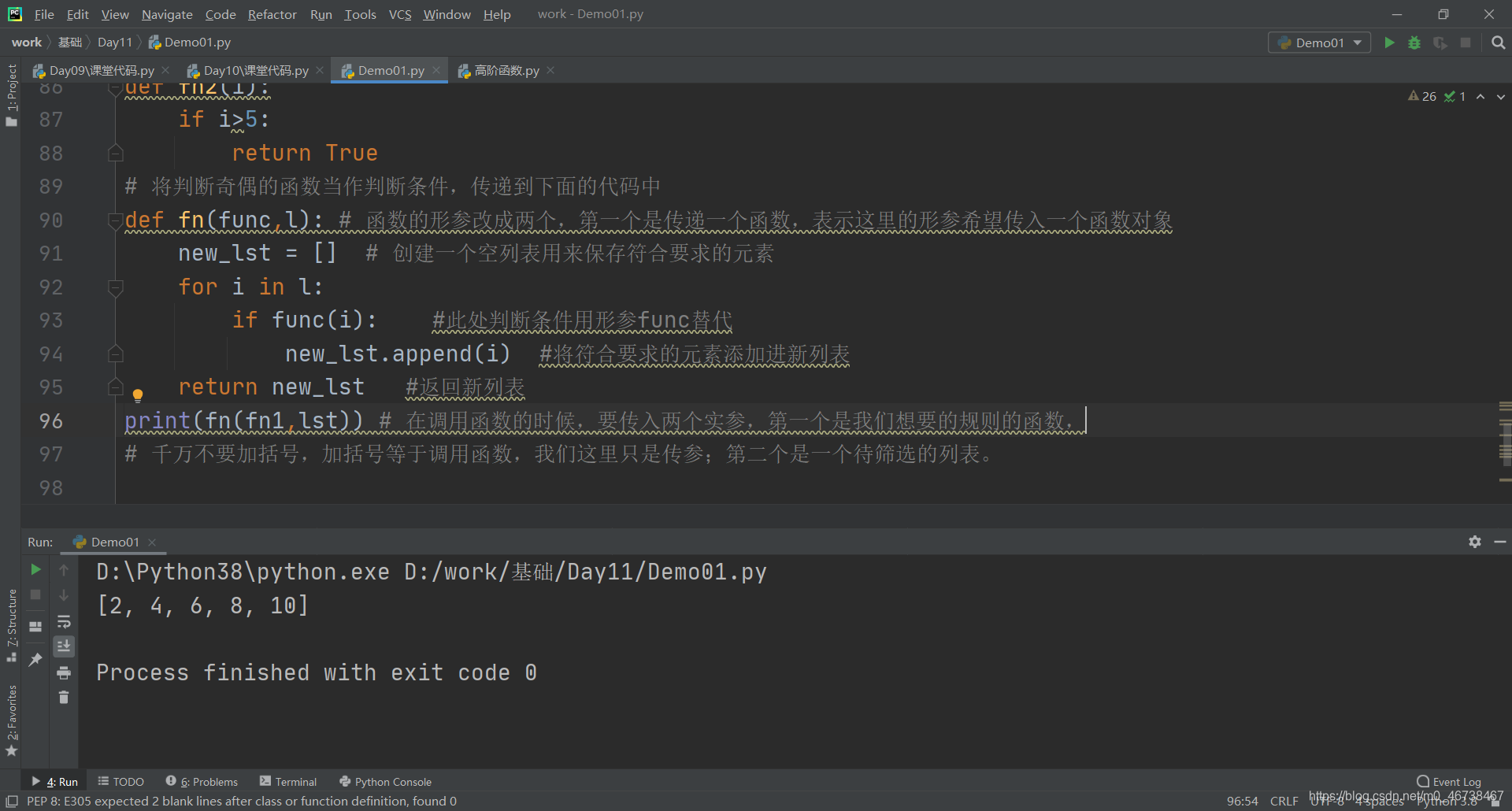The image size is (1512, 811).
Task: Open the Problems tool window
Action: (202, 782)
